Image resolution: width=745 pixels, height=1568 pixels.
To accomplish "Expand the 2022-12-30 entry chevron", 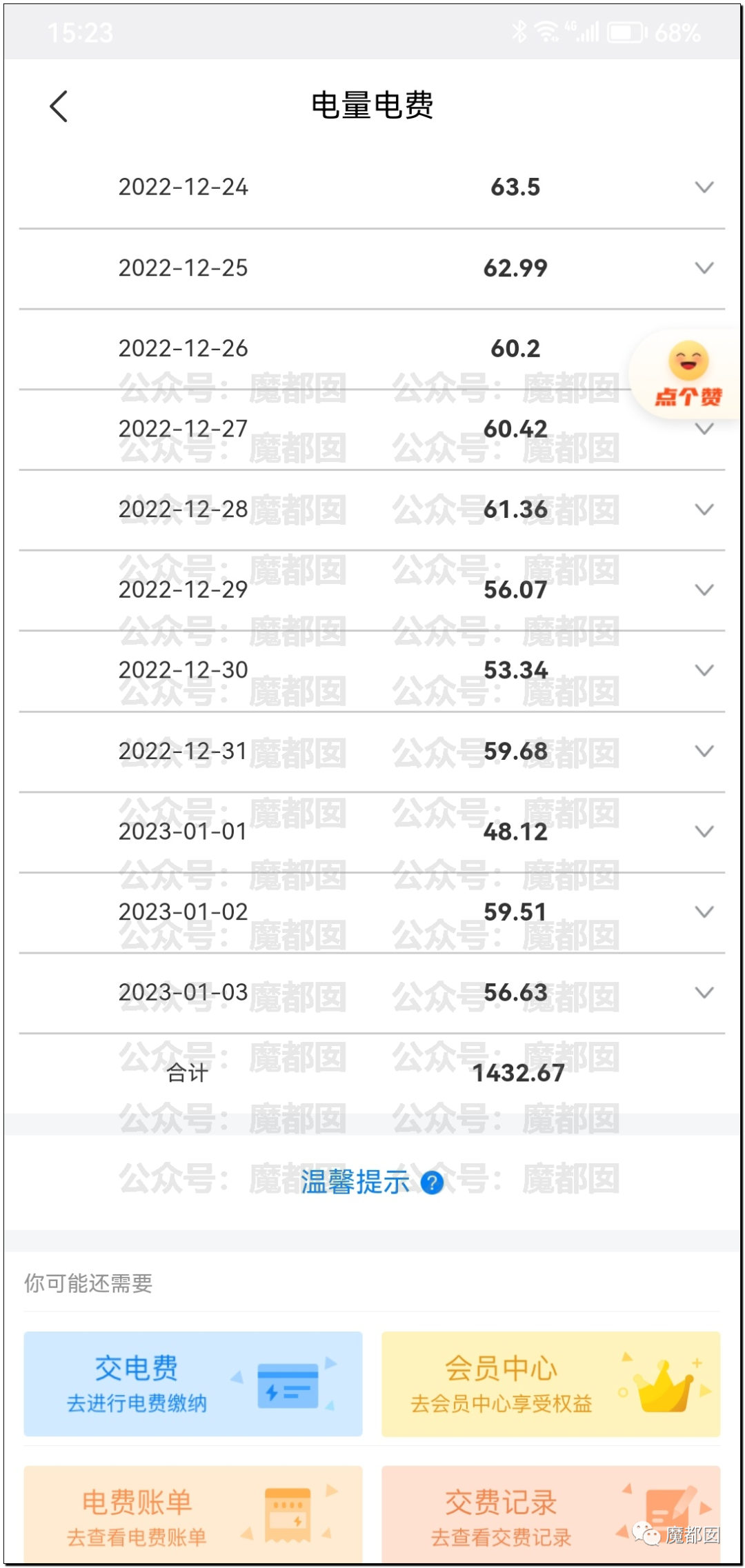I will tap(704, 670).
